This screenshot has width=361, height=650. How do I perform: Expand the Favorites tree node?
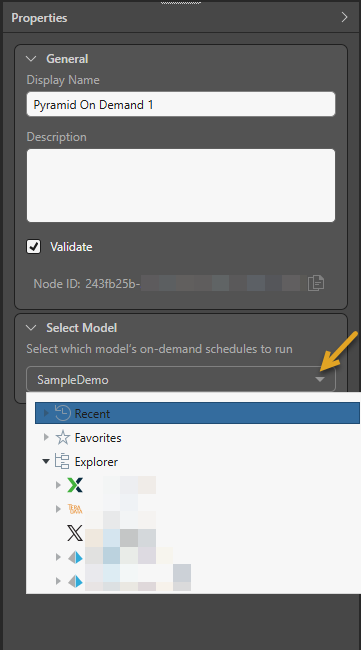click(46, 437)
